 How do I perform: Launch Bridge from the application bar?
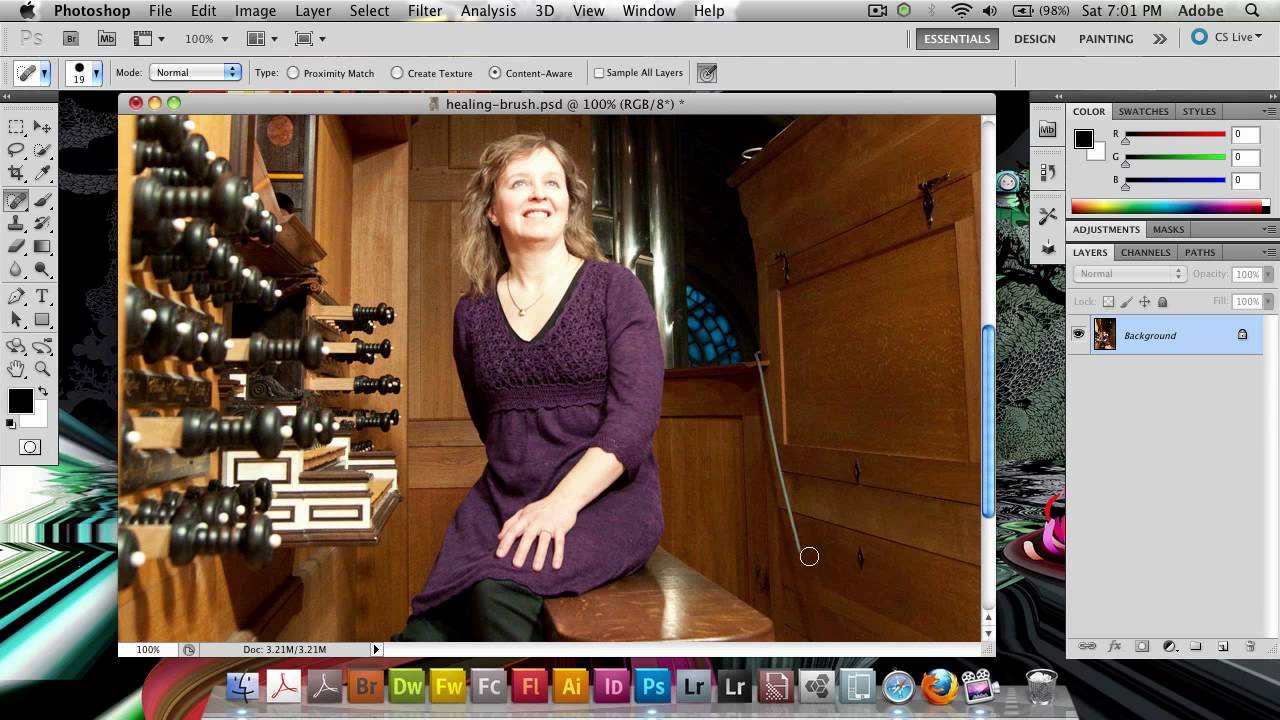pyautogui.click(x=72, y=39)
